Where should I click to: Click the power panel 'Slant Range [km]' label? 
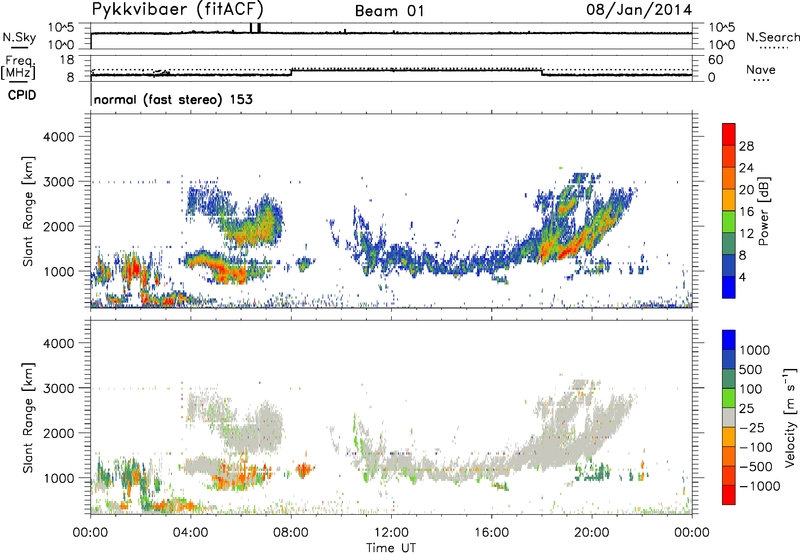tap(28, 211)
